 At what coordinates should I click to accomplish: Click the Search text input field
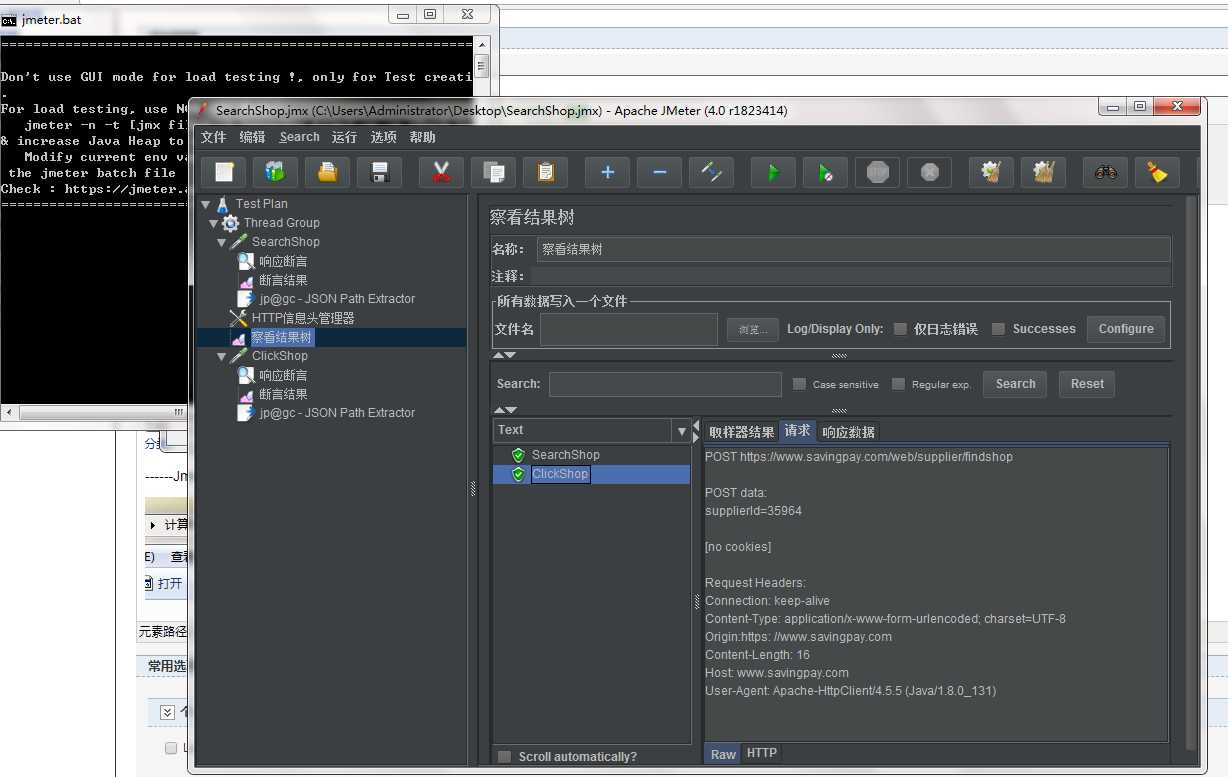pyautogui.click(x=665, y=384)
